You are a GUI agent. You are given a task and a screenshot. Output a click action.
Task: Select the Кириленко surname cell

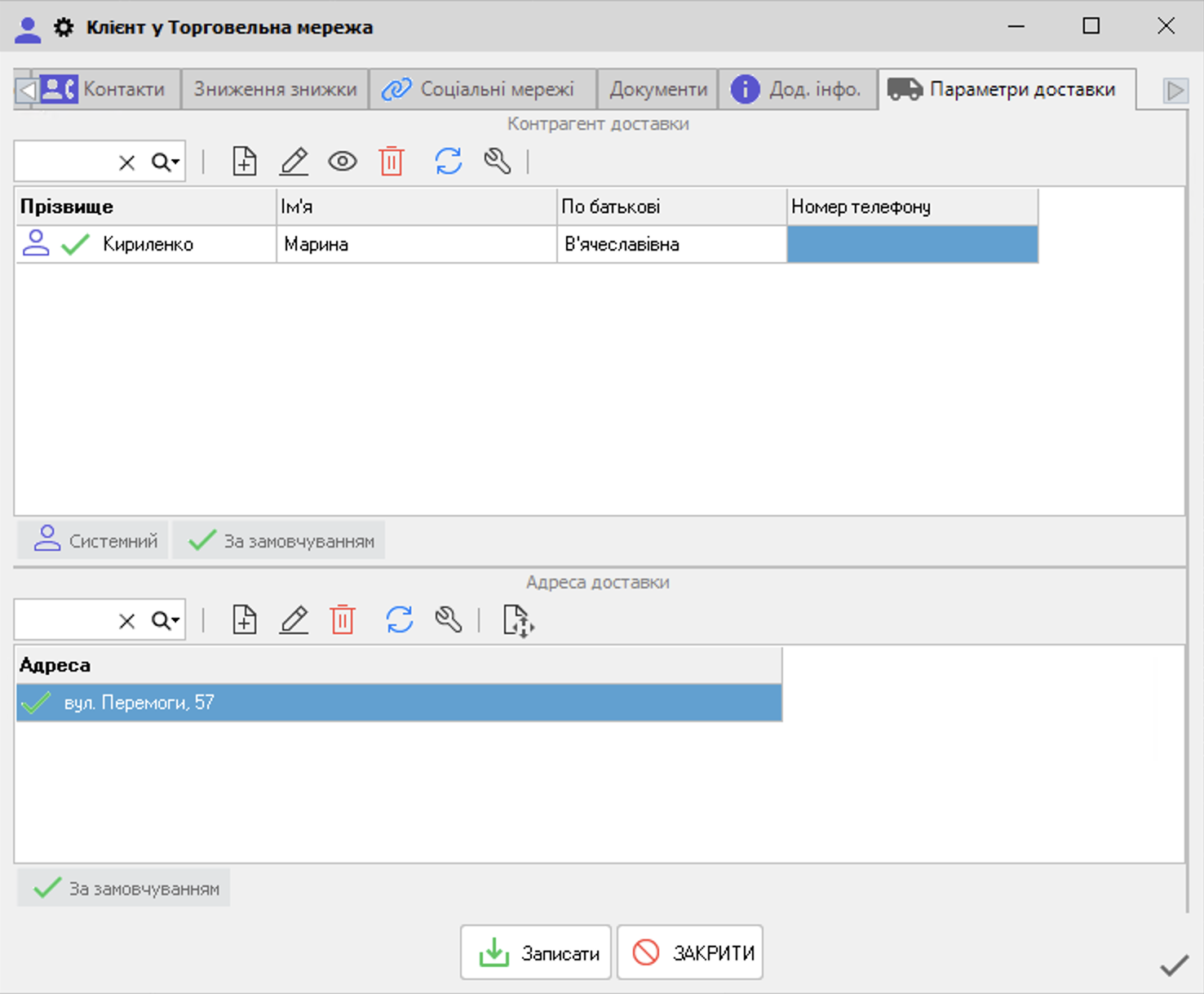click(x=146, y=244)
